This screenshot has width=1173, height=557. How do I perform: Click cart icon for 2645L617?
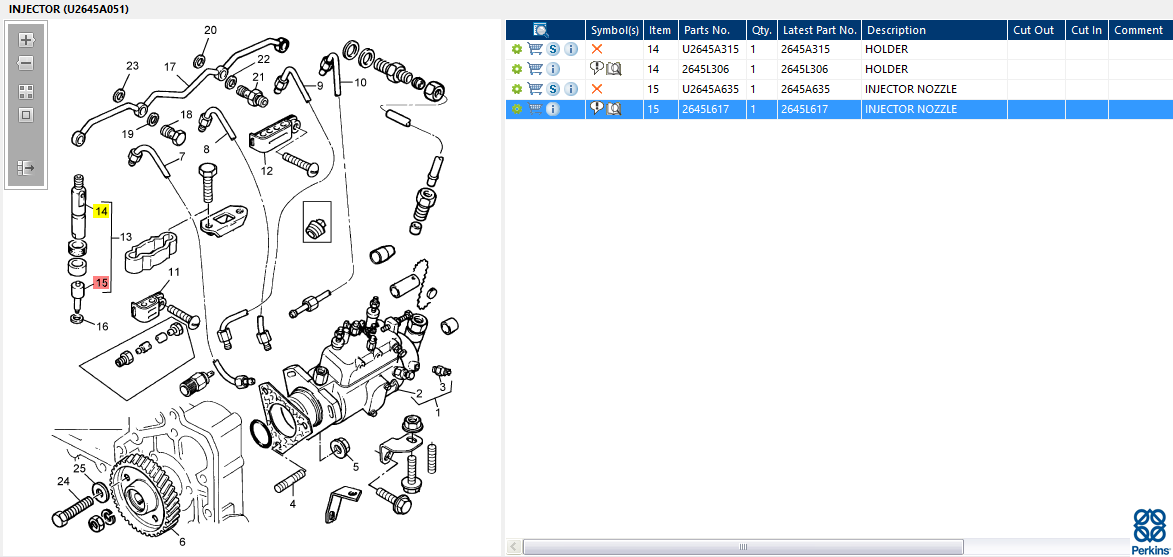[x=535, y=110]
